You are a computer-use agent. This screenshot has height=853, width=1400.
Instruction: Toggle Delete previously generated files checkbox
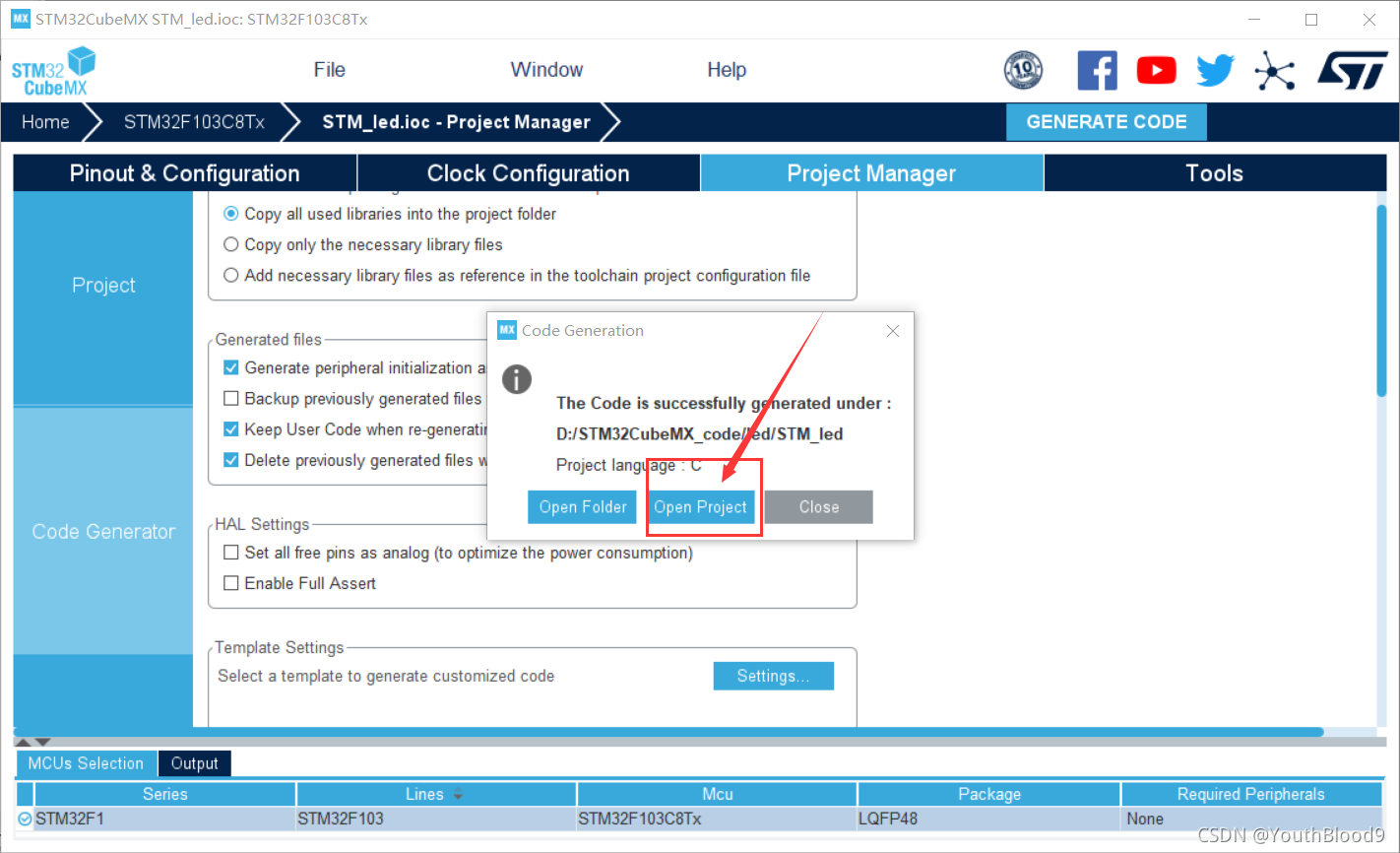tap(231, 460)
